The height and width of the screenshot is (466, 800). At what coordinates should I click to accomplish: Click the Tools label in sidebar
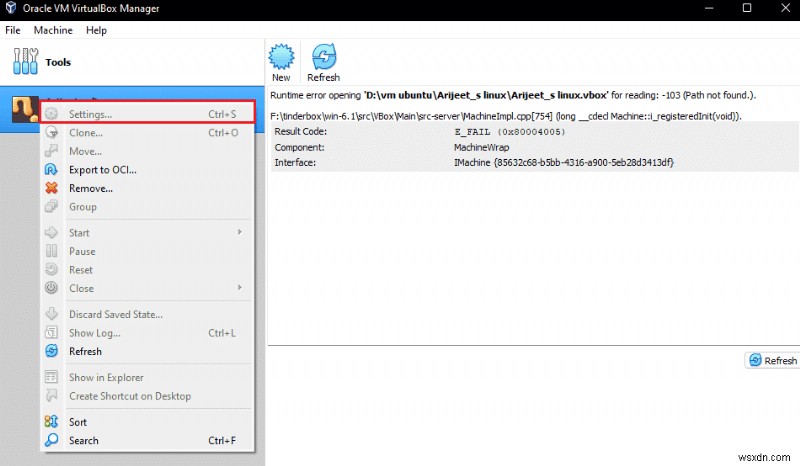(58, 62)
